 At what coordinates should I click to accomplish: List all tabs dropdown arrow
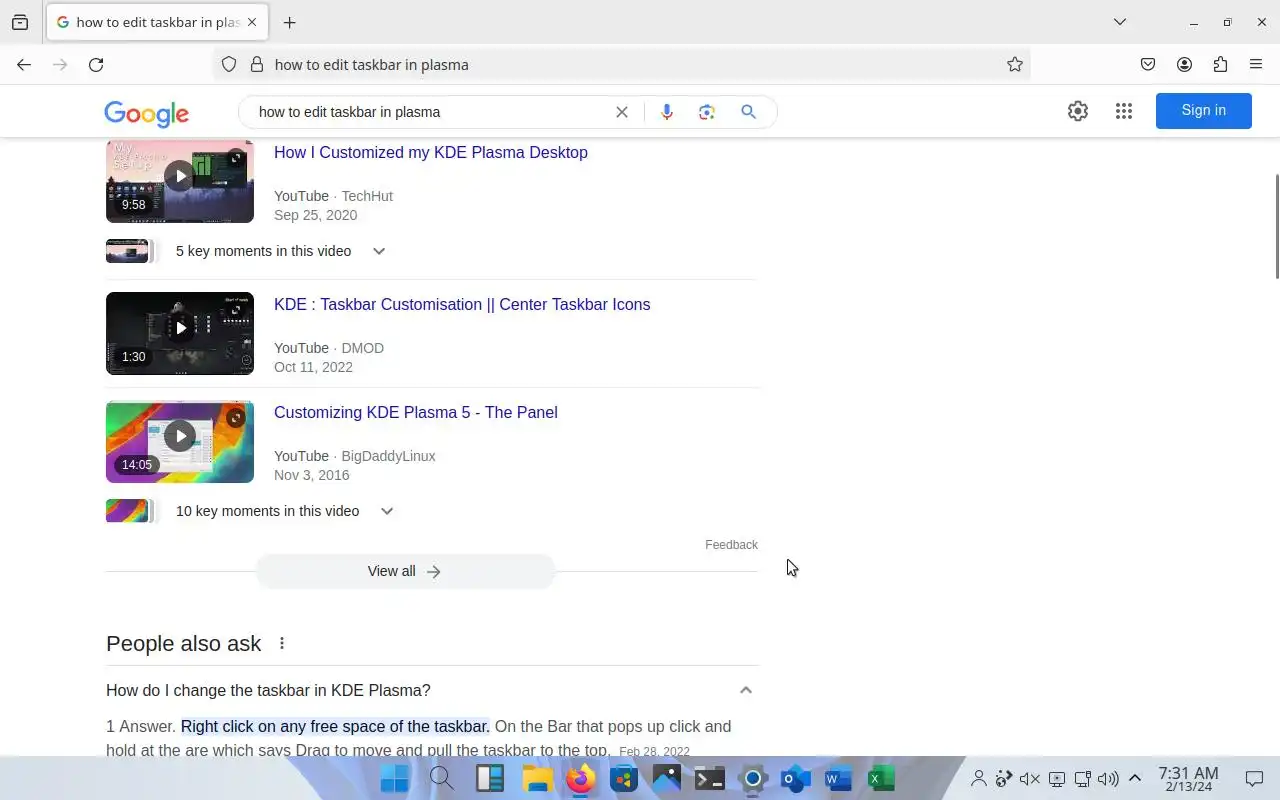point(1120,22)
